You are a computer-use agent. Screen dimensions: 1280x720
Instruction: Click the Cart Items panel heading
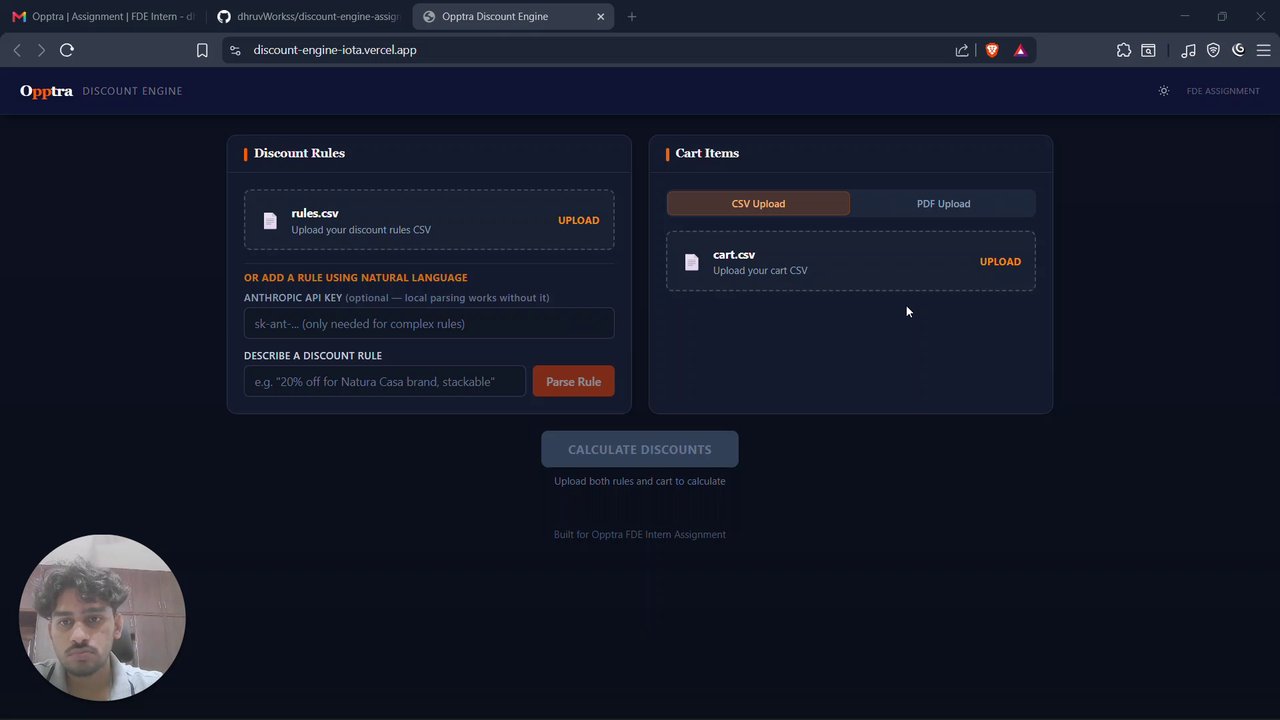click(707, 153)
